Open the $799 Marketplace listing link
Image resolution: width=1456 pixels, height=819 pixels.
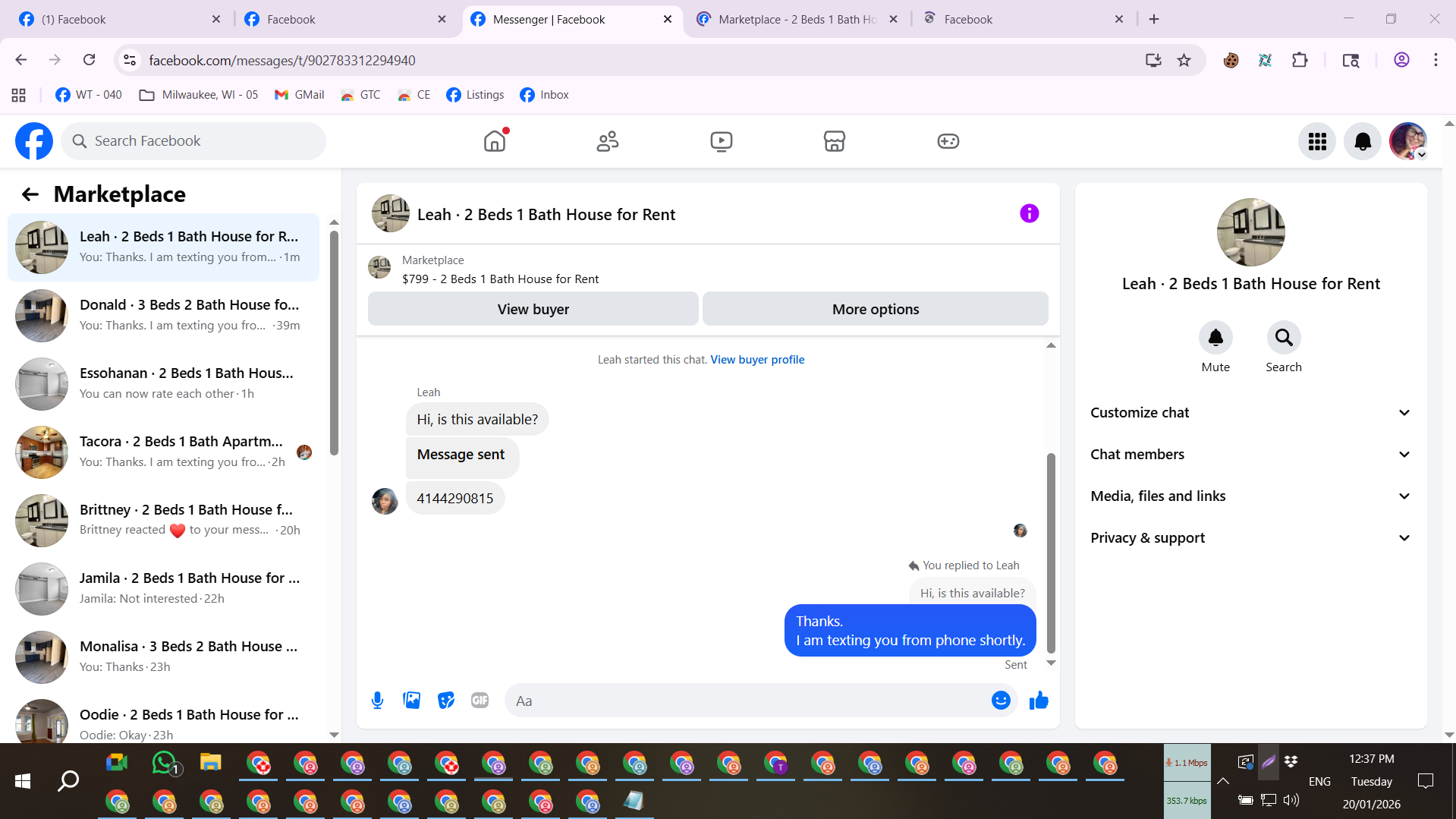500,279
